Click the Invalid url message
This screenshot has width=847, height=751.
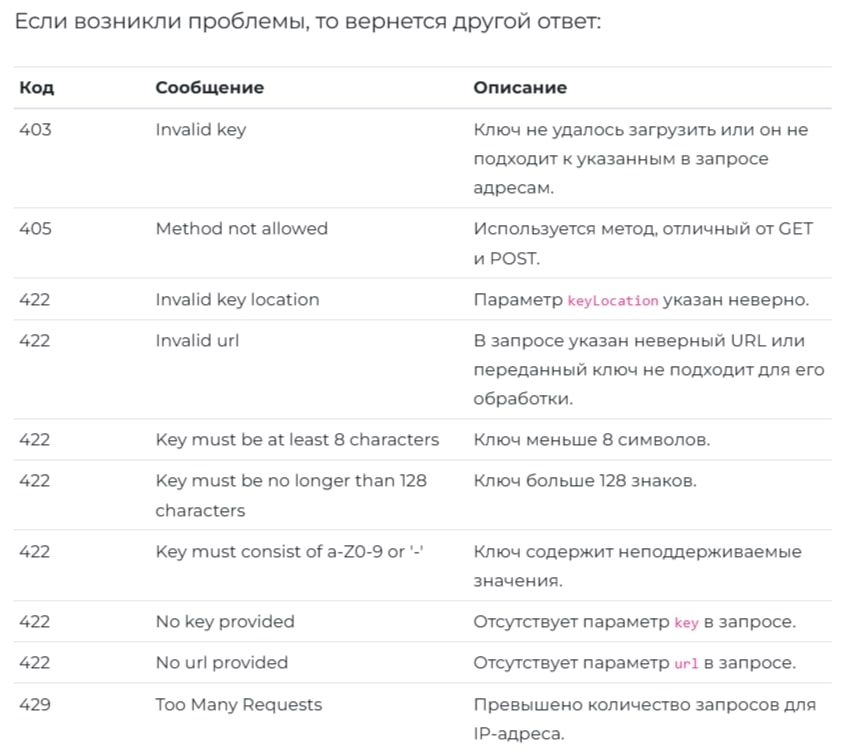click(x=197, y=340)
